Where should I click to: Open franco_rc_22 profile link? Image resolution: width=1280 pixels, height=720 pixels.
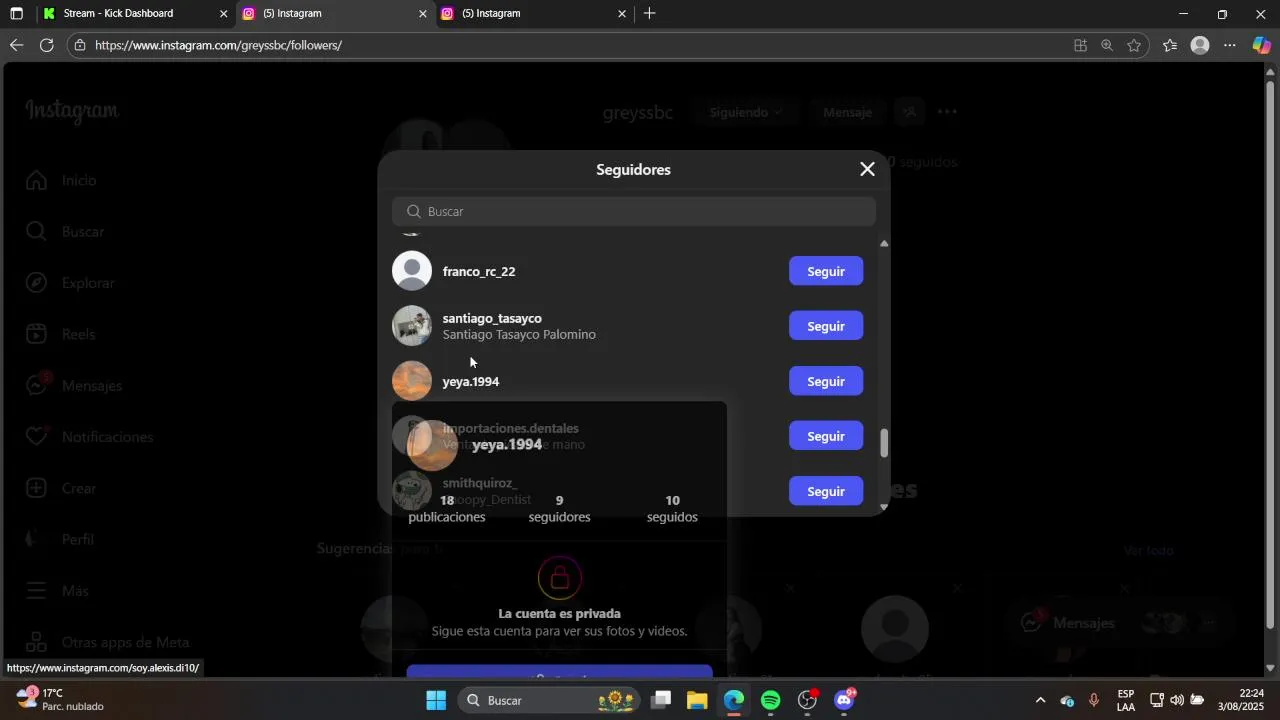click(479, 271)
